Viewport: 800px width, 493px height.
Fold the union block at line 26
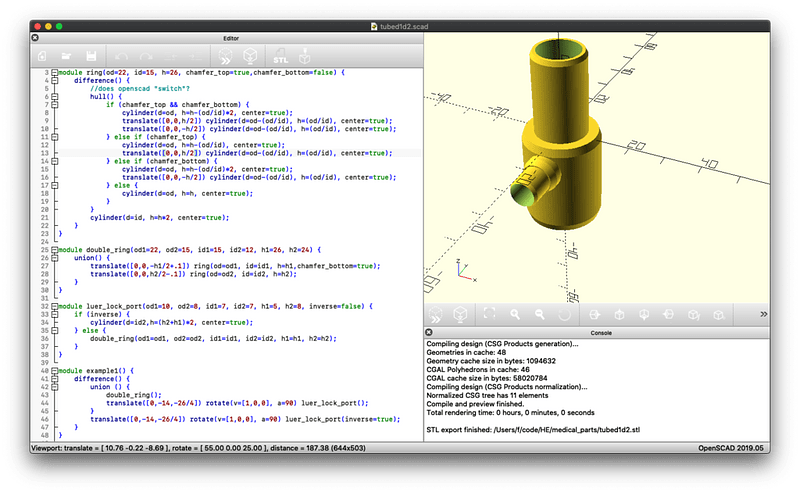55,258
